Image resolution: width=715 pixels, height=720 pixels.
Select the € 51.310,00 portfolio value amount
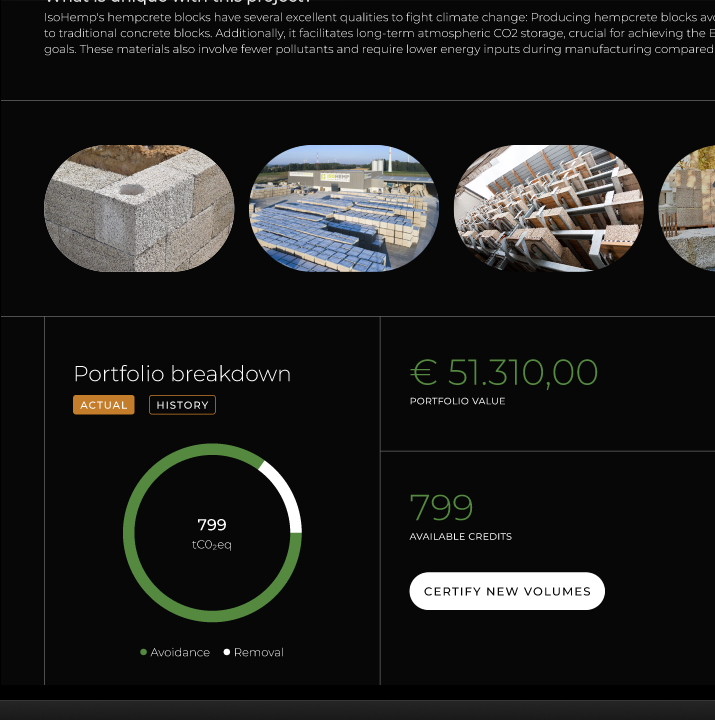pyautogui.click(x=504, y=373)
